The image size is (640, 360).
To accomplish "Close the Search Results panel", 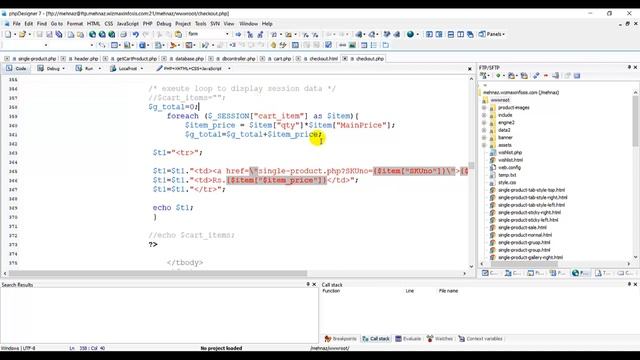I will (x=314, y=284).
